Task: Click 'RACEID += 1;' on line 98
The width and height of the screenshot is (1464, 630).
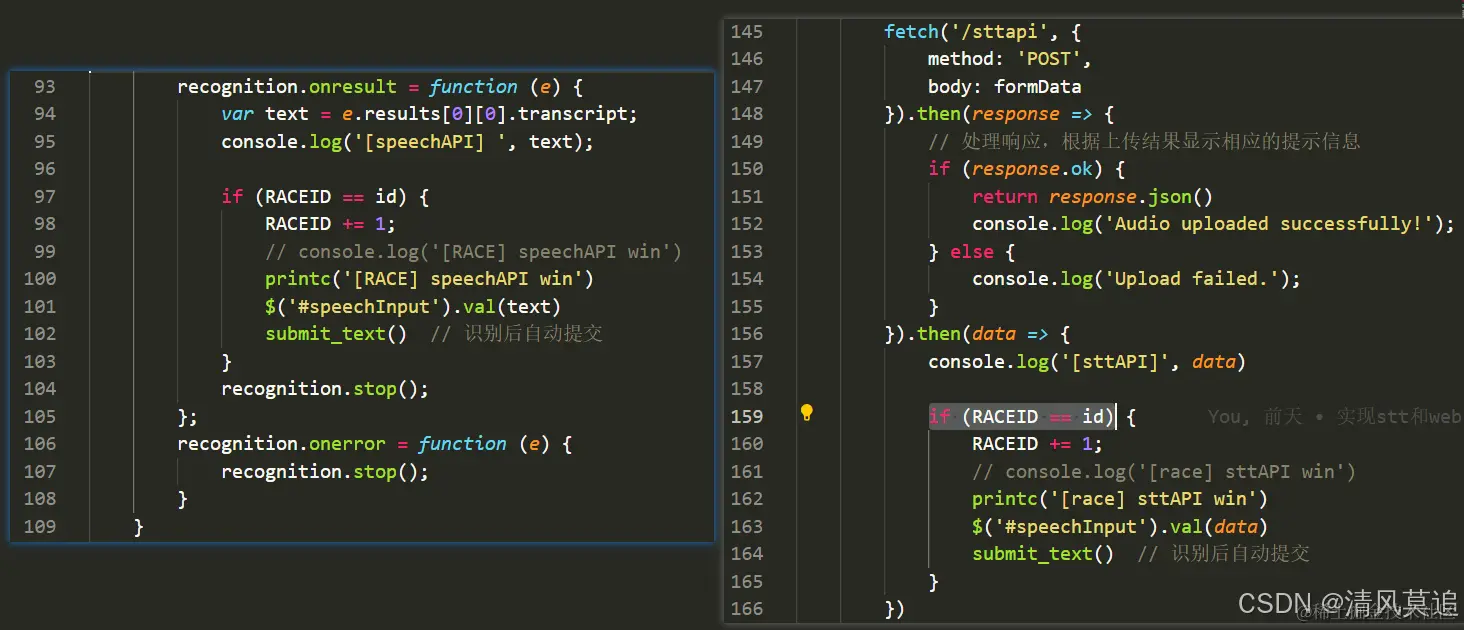Action: point(331,224)
